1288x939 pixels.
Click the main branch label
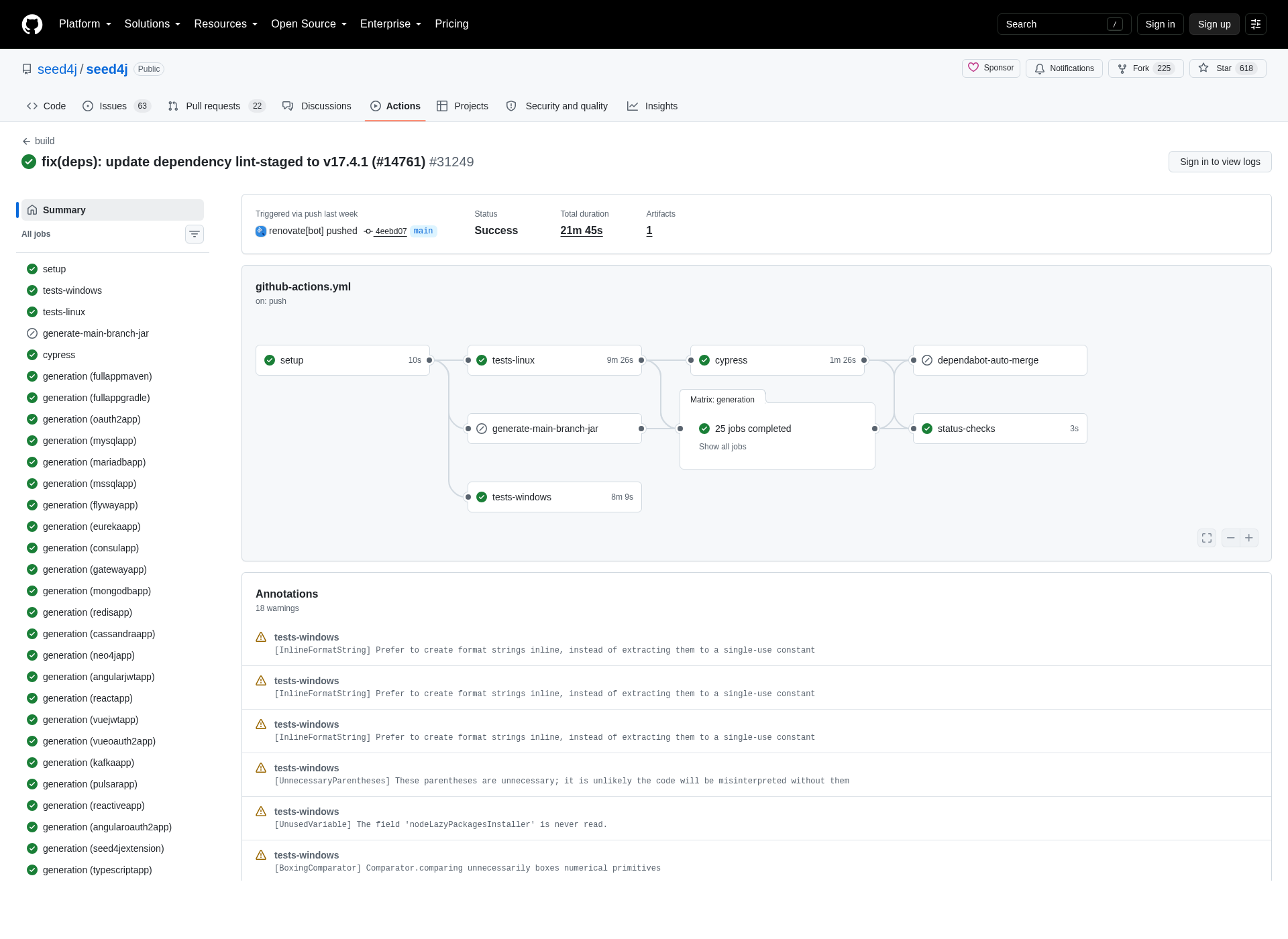tap(423, 231)
